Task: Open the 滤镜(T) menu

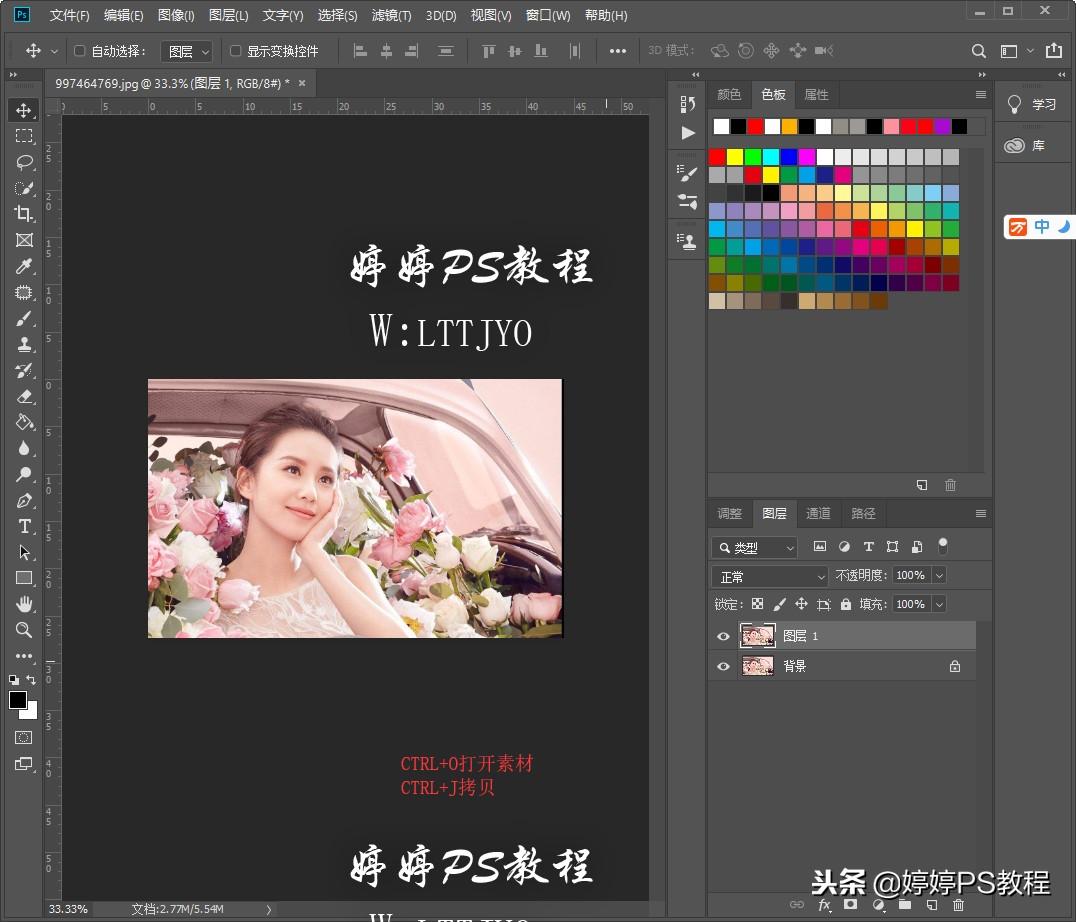Action: point(391,15)
